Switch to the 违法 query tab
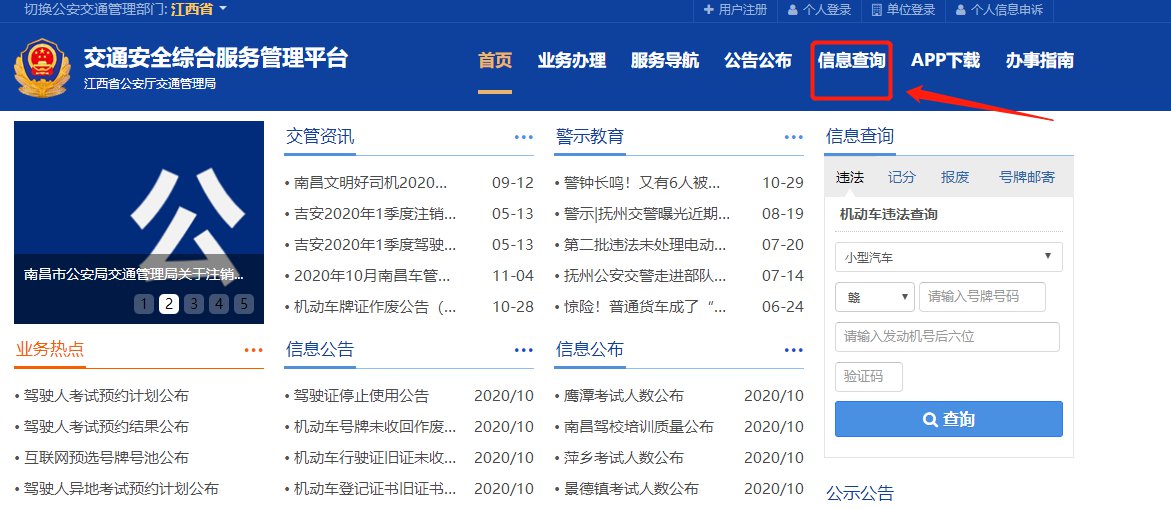This screenshot has height=509, width=1171. (x=850, y=178)
